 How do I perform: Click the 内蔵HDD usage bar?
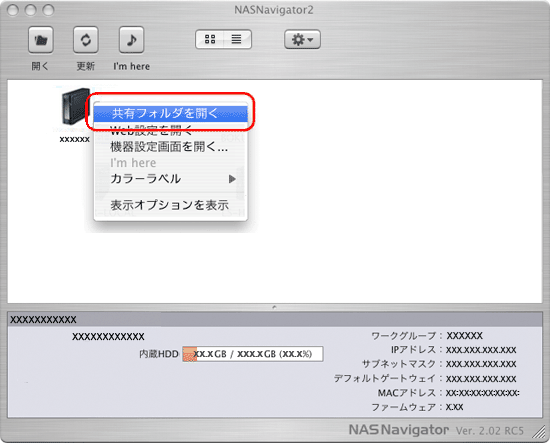[x=253, y=354]
